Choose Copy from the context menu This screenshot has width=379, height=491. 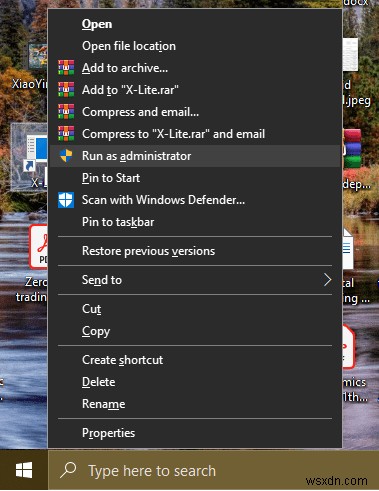[x=195, y=331]
